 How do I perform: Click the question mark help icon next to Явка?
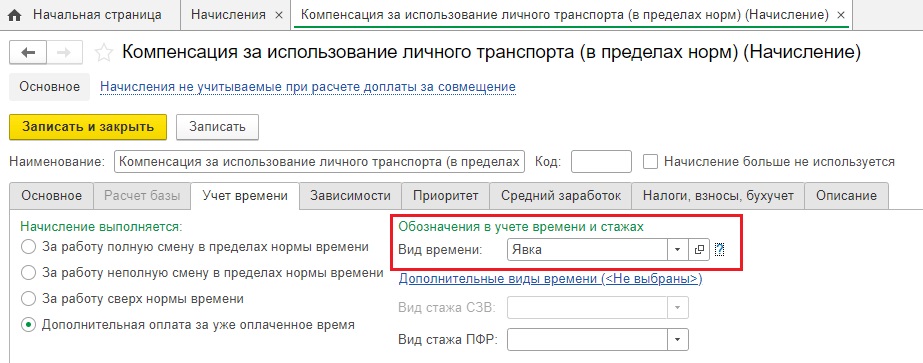[719, 249]
